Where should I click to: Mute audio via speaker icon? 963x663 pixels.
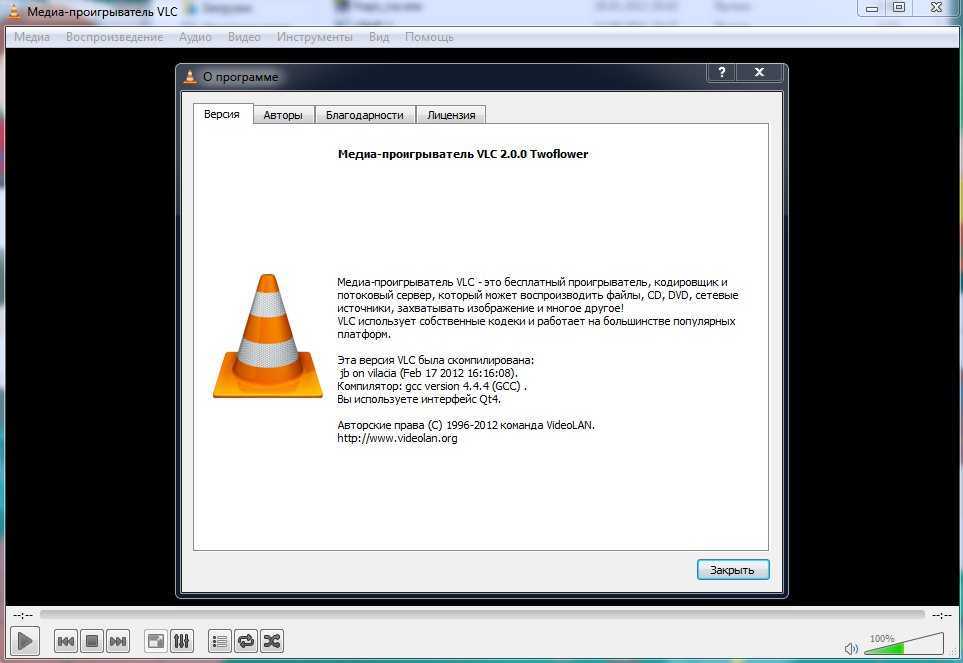click(x=851, y=648)
